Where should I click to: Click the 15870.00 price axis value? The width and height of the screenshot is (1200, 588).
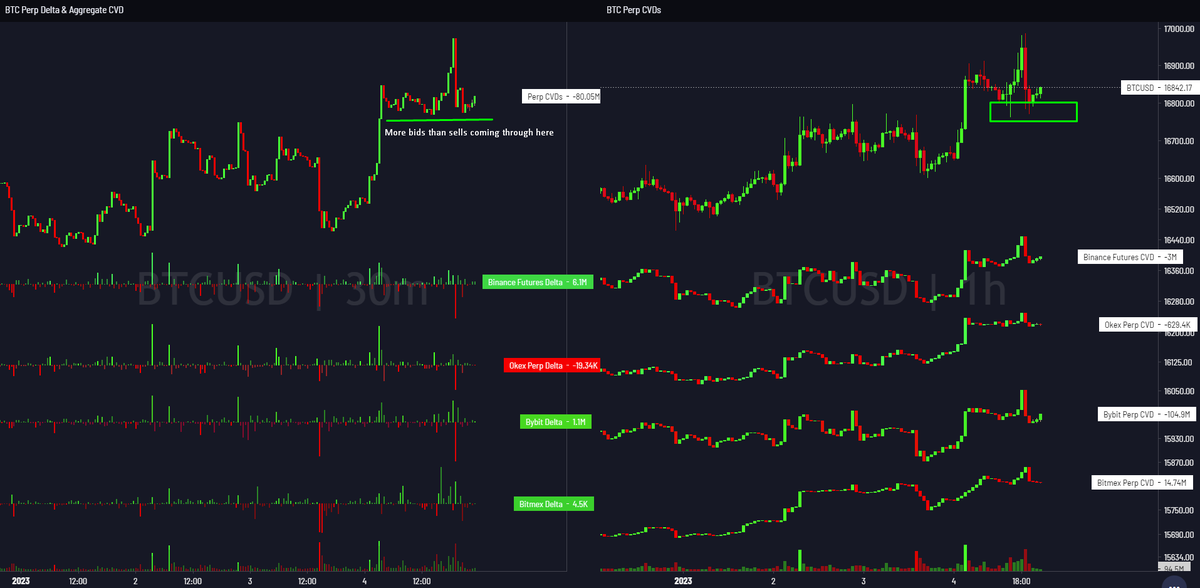[1180, 463]
